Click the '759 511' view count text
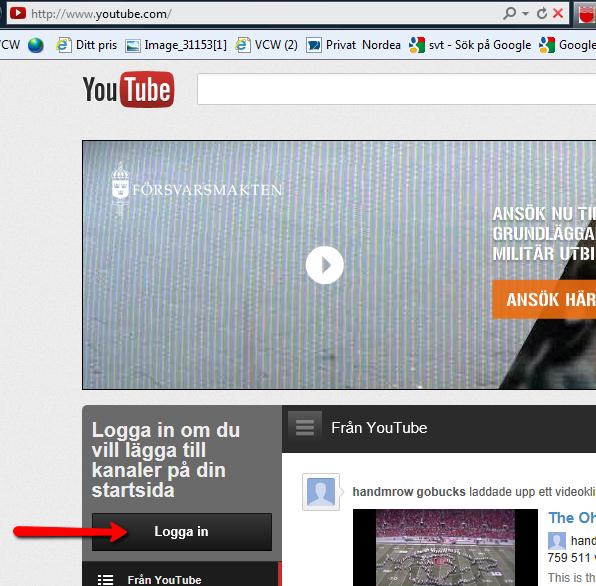This screenshot has width=596, height=586. click(569, 557)
